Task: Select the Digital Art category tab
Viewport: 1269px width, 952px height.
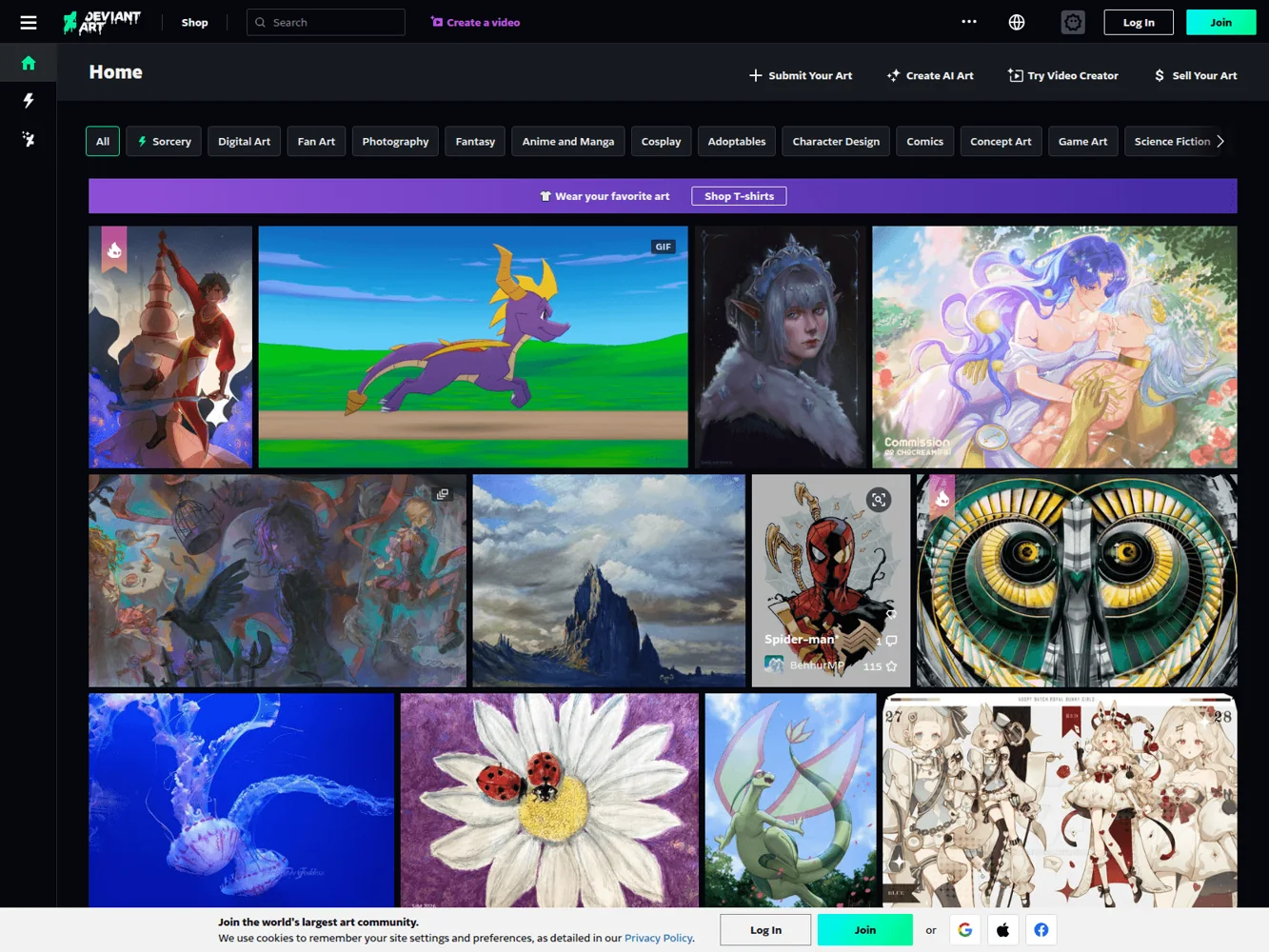Action: (x=244, y=141)
